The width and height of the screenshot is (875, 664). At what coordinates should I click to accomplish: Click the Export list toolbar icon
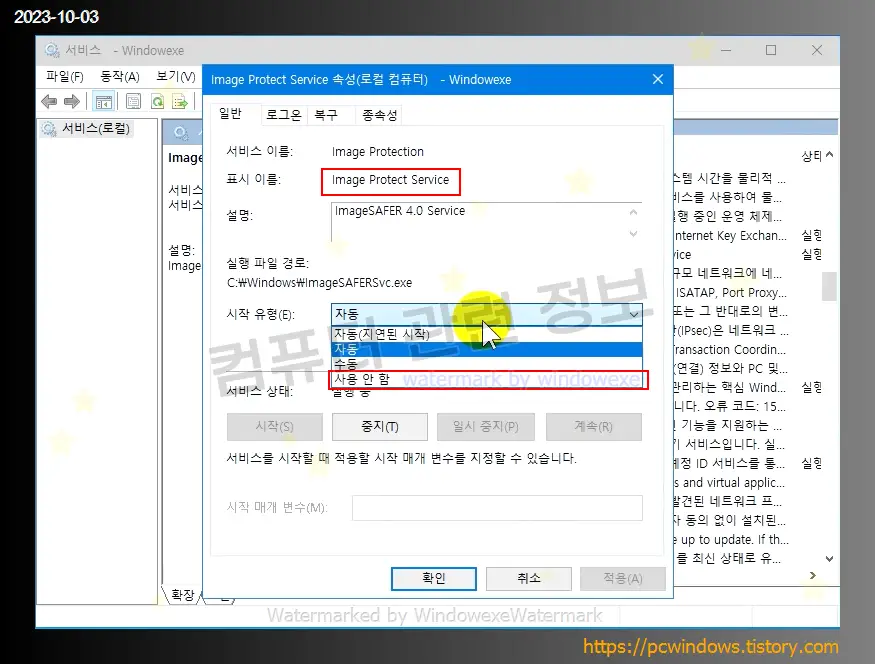tap(180, 102)
